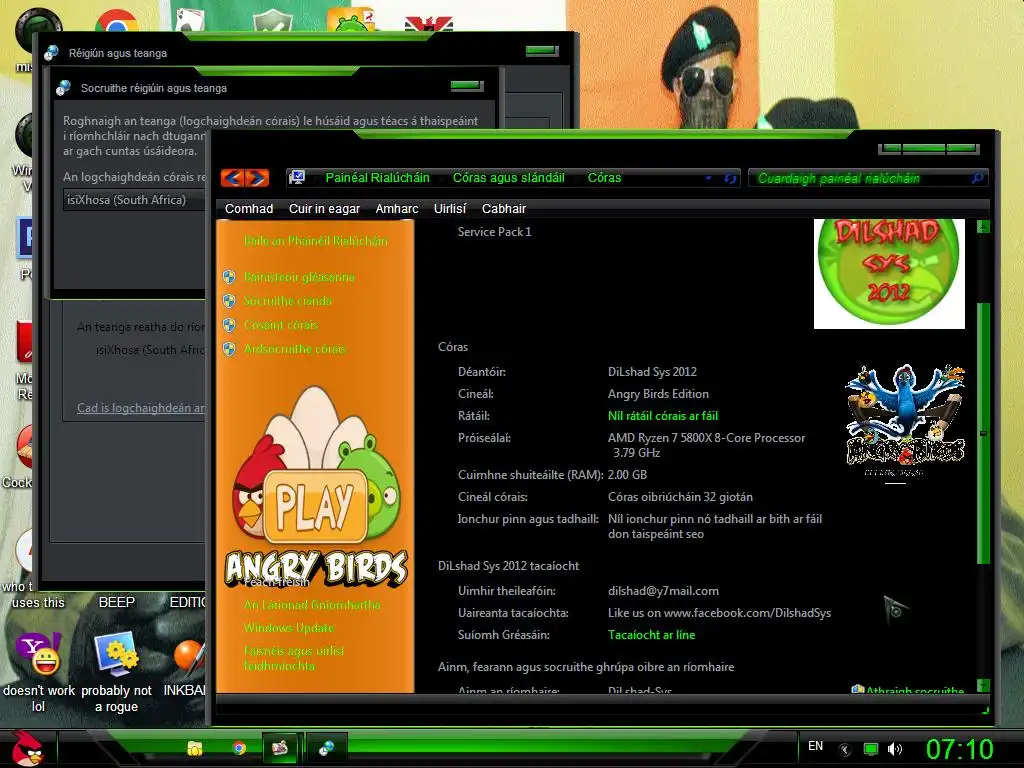Select the Córas breadcrumb
Image resolution: width=1024 pixels, height=768 pixels.
pos(604,178)
